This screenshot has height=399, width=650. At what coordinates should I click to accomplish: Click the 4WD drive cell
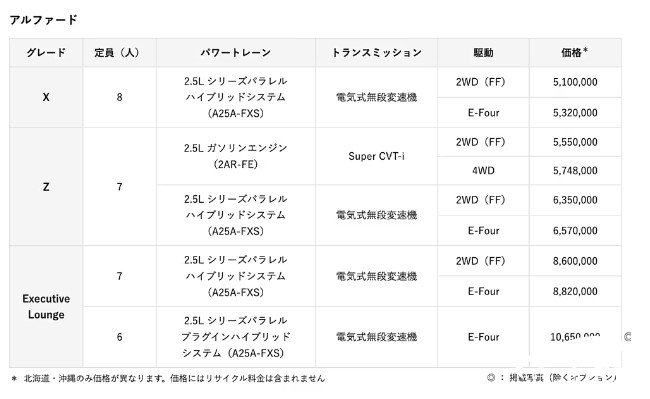click(483, 170)
